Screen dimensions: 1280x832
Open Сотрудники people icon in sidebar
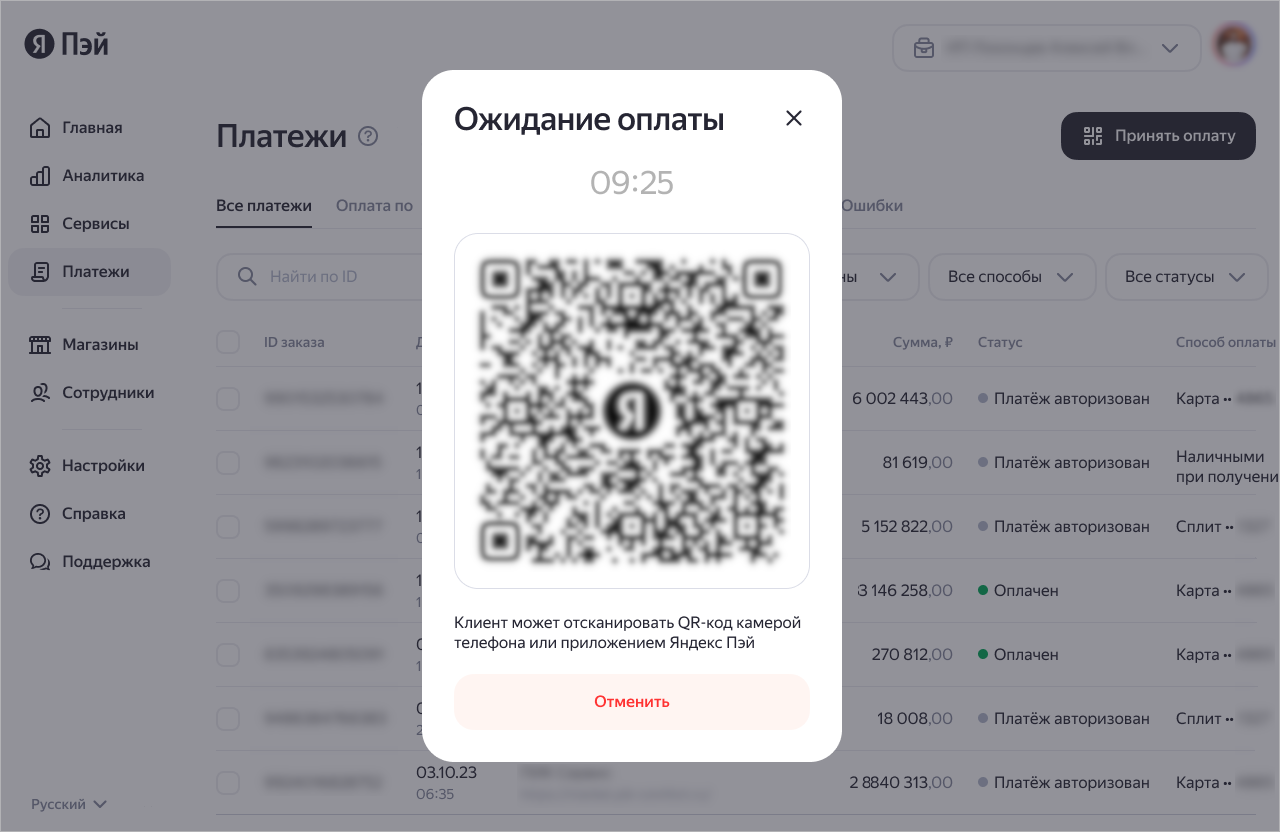(x=40, y=393)
